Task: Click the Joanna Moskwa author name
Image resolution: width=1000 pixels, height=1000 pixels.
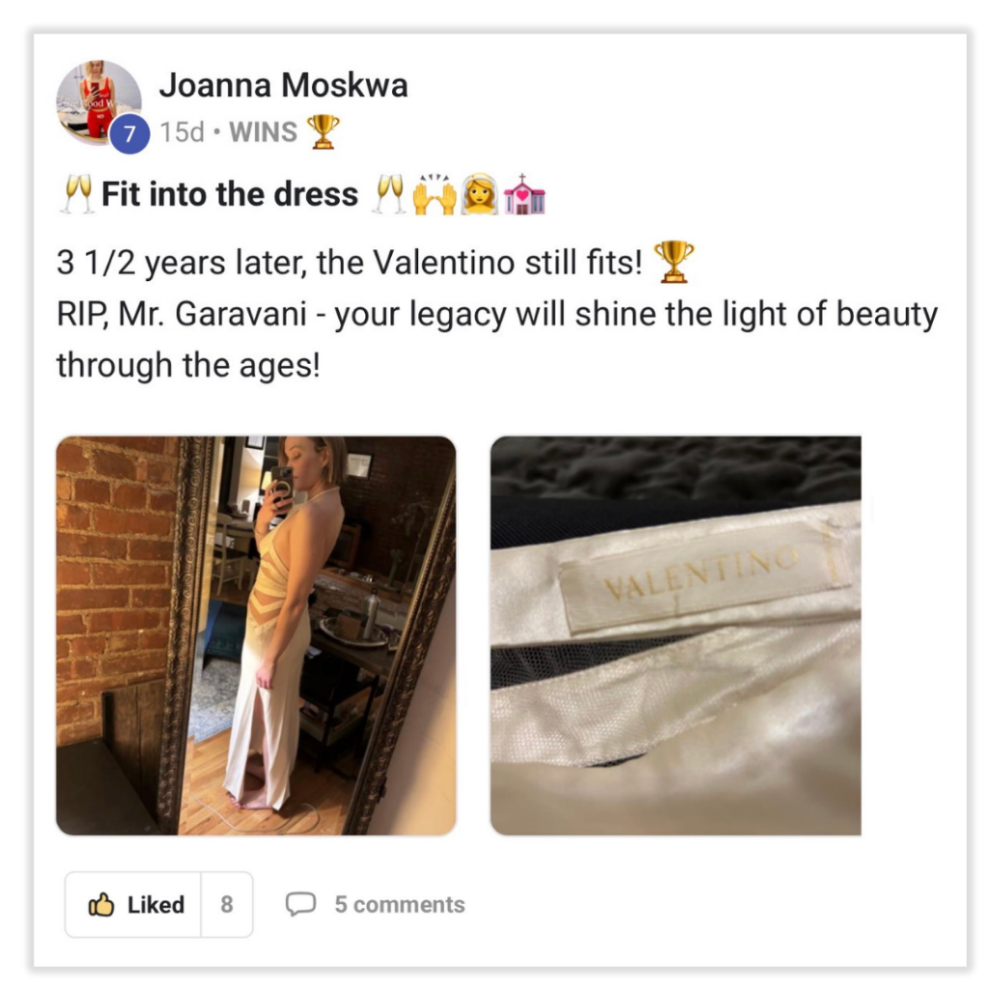Action: pos(284,85)
